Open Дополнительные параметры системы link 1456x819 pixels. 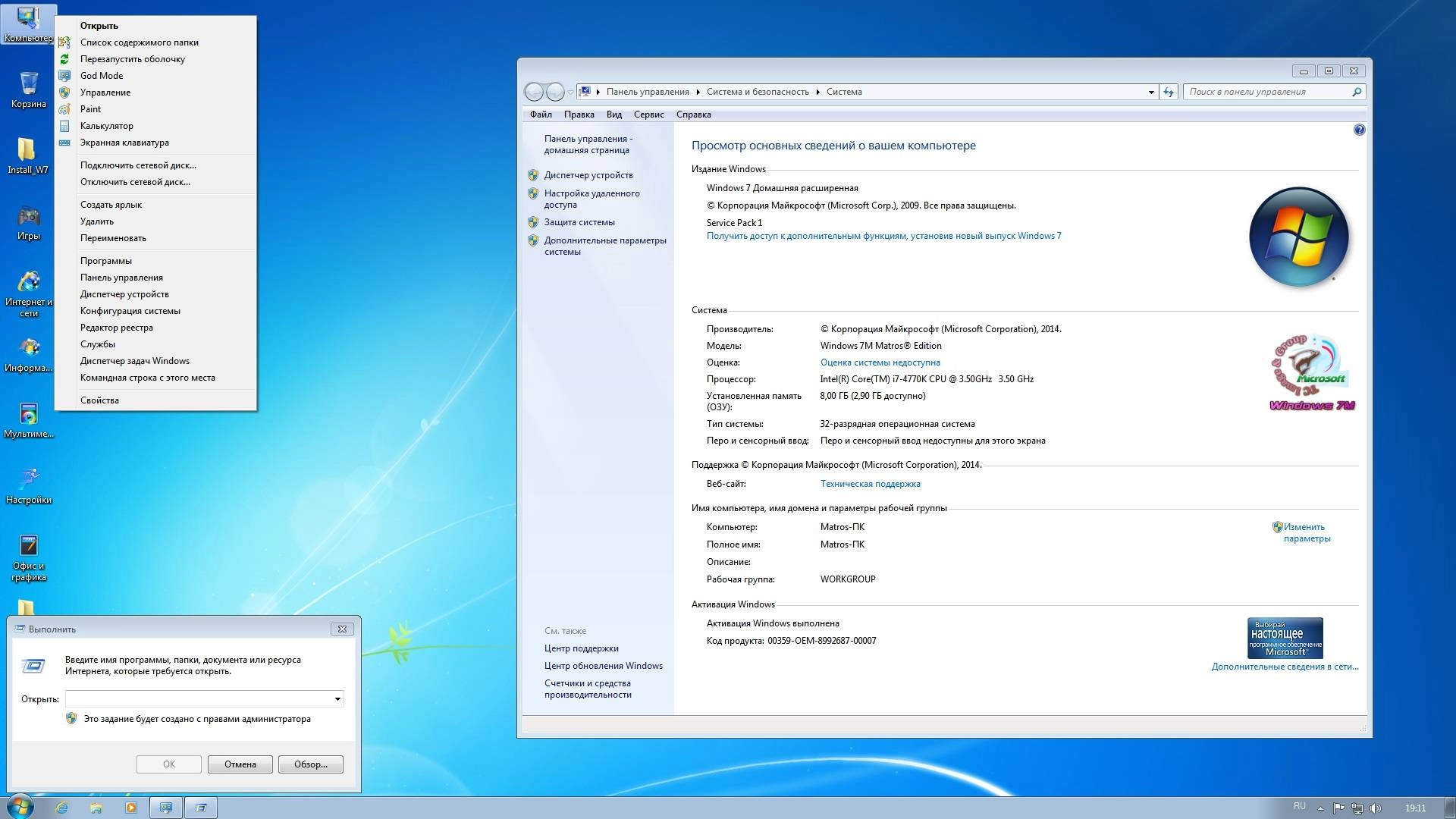[x=605, y=246]
